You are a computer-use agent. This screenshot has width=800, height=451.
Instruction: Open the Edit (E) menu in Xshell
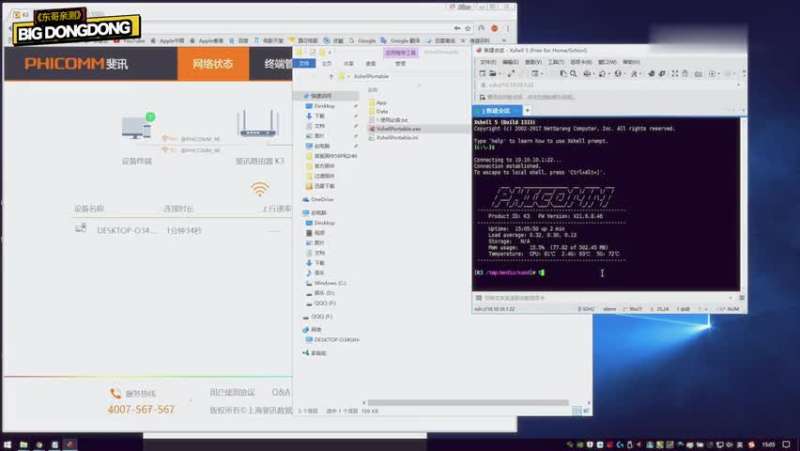pyautogui.click(x=510, y=62)
